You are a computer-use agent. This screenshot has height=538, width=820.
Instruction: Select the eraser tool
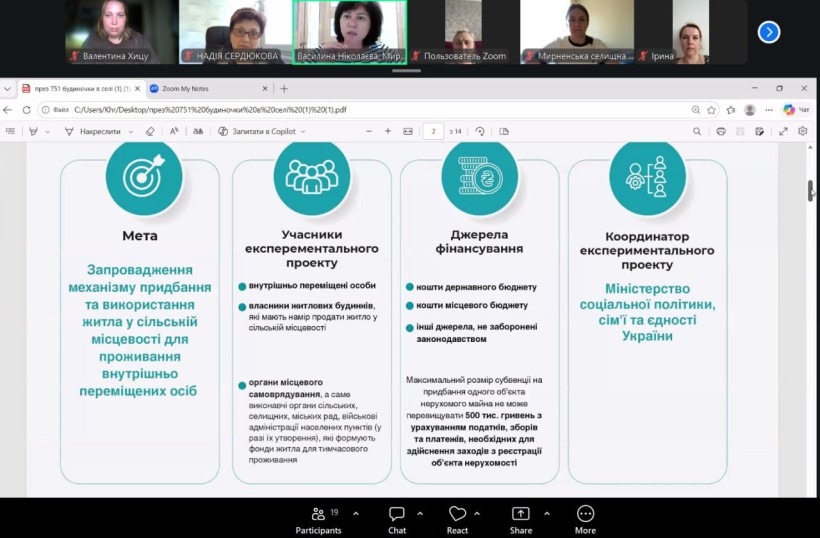(x=150, y=132)
